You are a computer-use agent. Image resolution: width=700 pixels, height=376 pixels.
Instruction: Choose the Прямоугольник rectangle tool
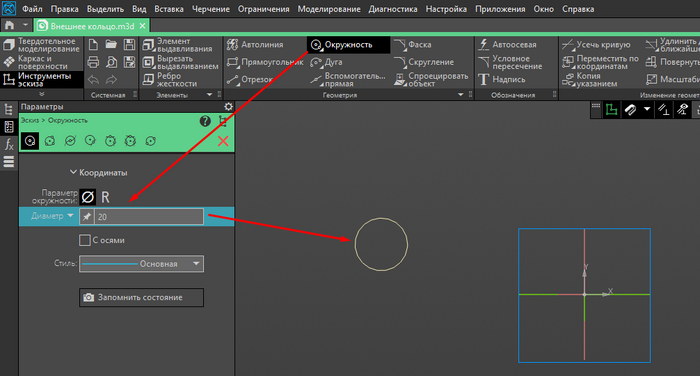click(265, 62)
